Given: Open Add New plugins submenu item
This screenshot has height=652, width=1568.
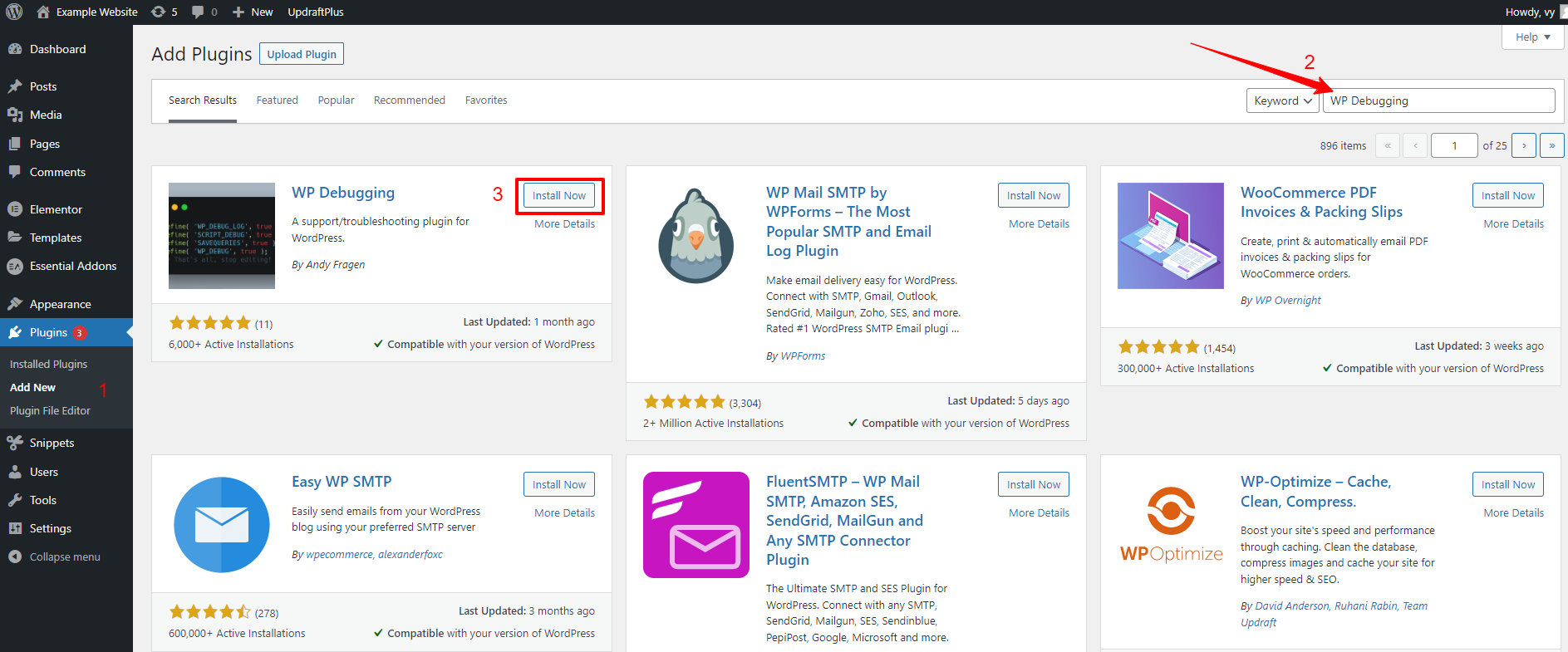Looking at the screenshot, I should click(x=32, y=387).
